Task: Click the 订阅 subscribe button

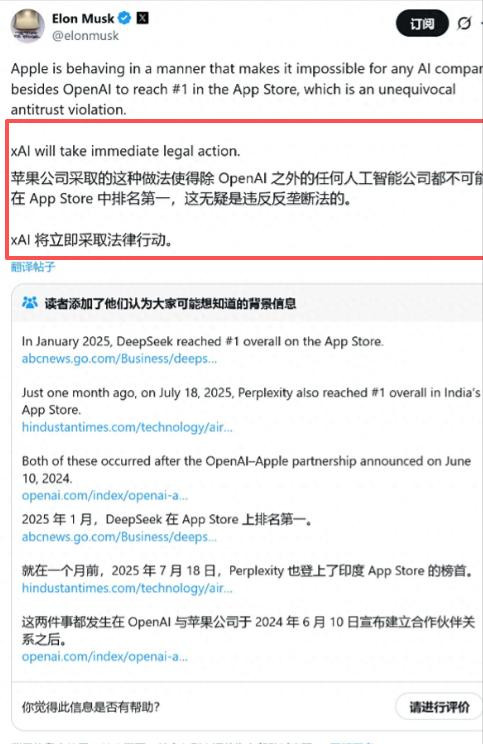Action: click(x=422, y=23)
